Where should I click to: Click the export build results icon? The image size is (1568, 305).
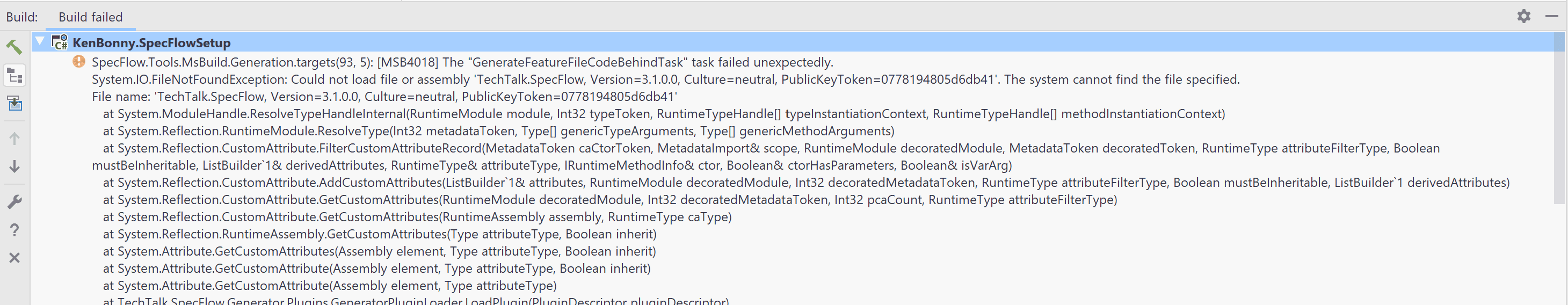(x=14, y=104)
